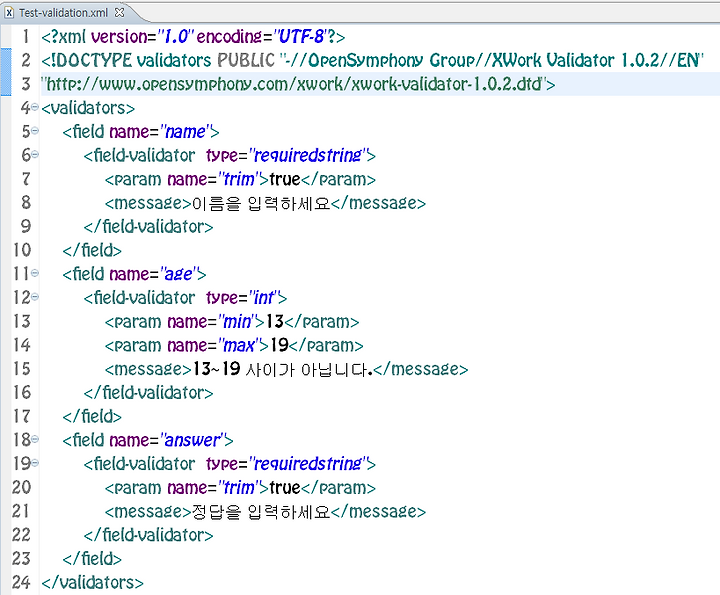
Task: Click "true" value on line 20
Action: point(285,488)
